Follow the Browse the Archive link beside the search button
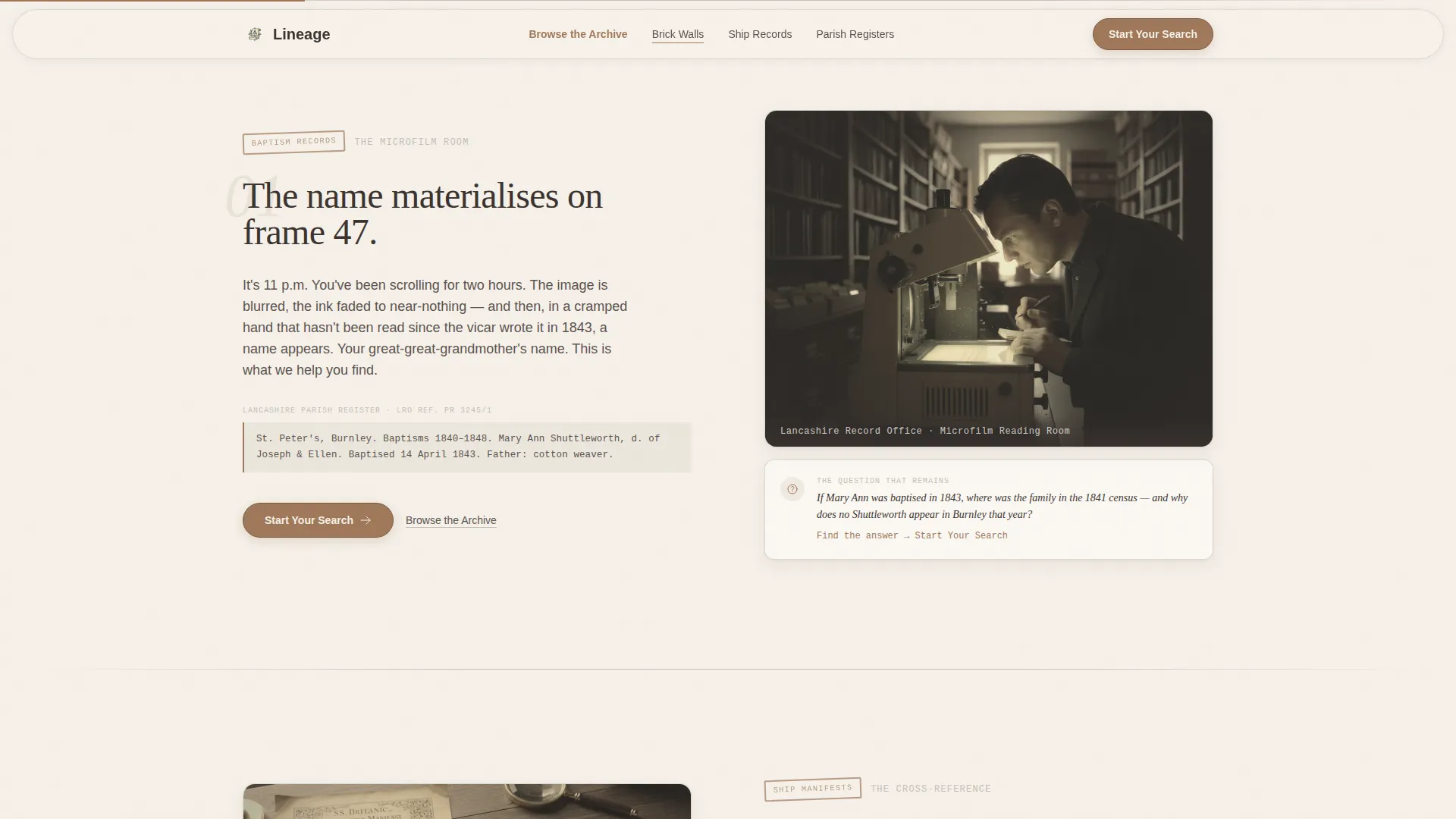This screenshot has height=819, width=1456. coord(451,520)
